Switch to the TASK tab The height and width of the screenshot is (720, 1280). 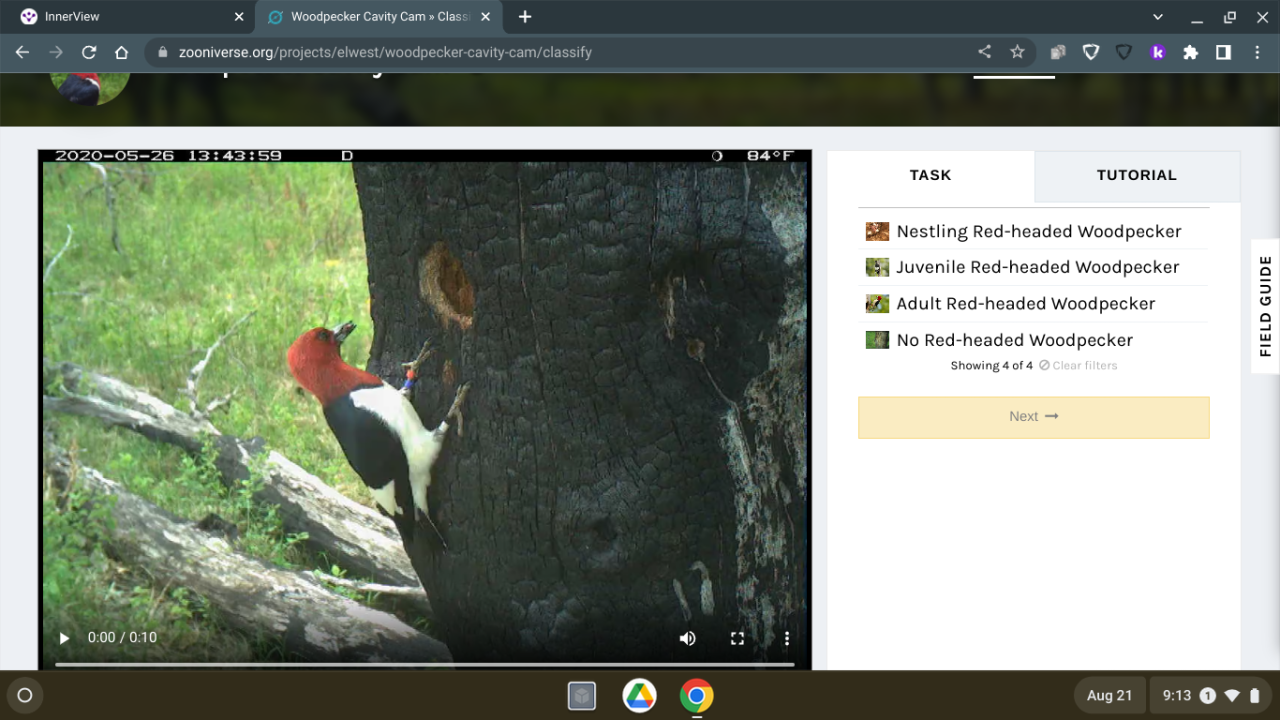click(x=930, y=175)
